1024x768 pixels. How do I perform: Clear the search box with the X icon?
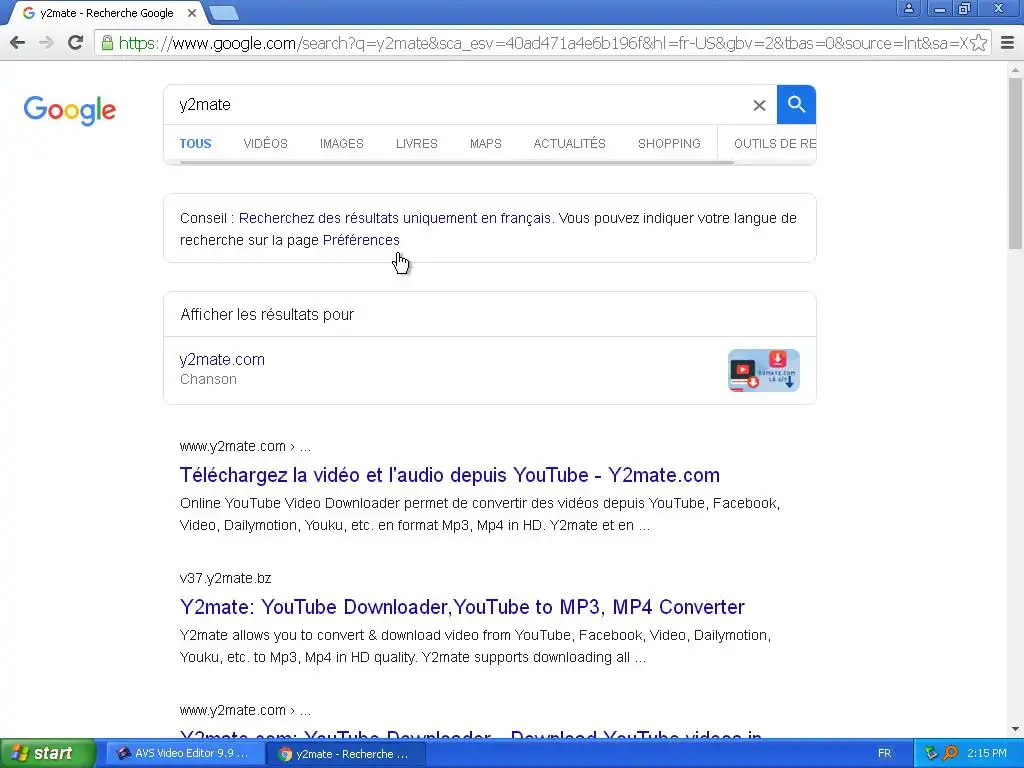click(x=759, y=105)
